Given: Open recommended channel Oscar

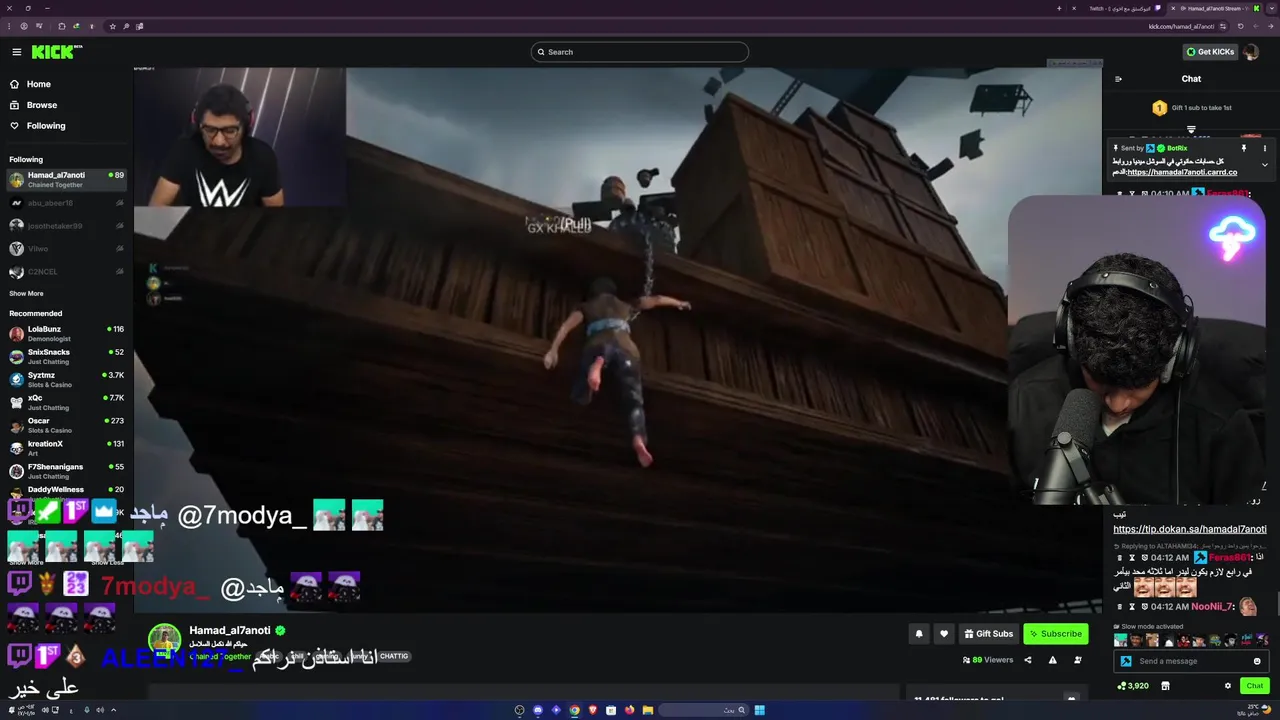Looking at the screenshot, I should tap(66, 426).
